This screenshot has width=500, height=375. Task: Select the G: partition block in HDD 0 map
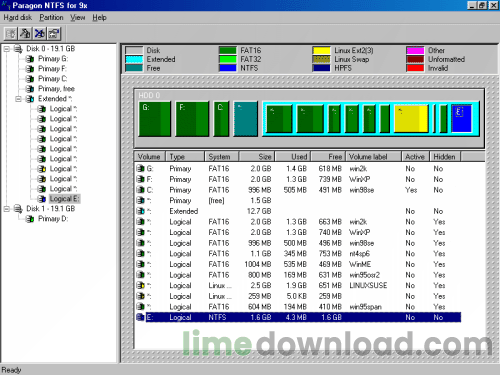(x=155, y=119)
